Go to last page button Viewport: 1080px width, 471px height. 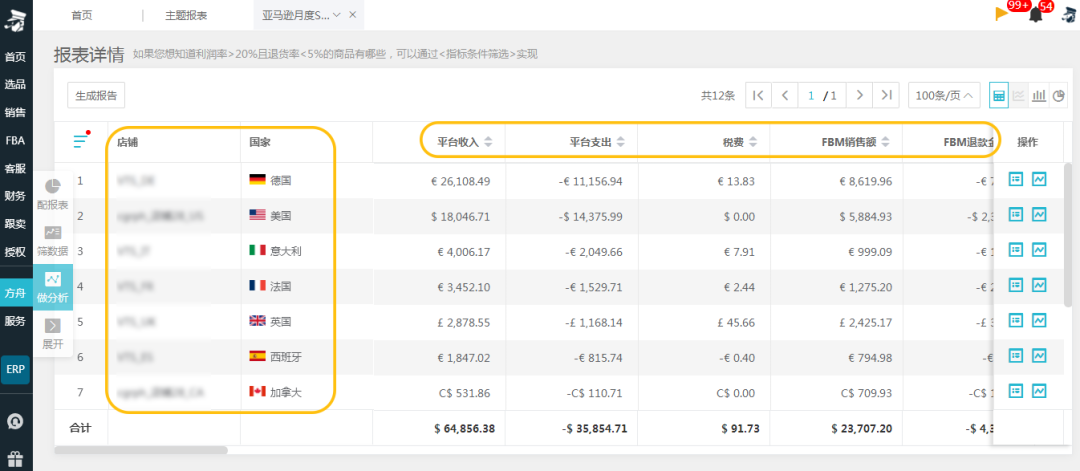[886, 96]
